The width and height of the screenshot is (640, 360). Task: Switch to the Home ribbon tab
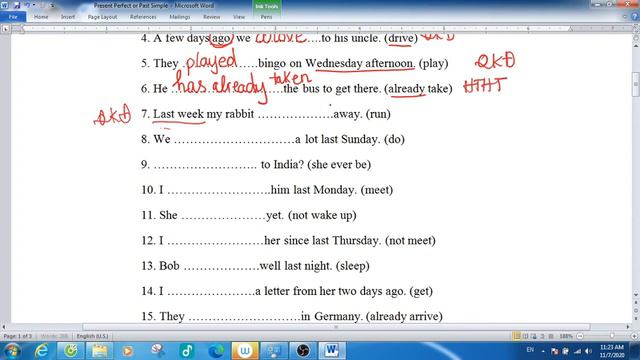coord(41,17)
